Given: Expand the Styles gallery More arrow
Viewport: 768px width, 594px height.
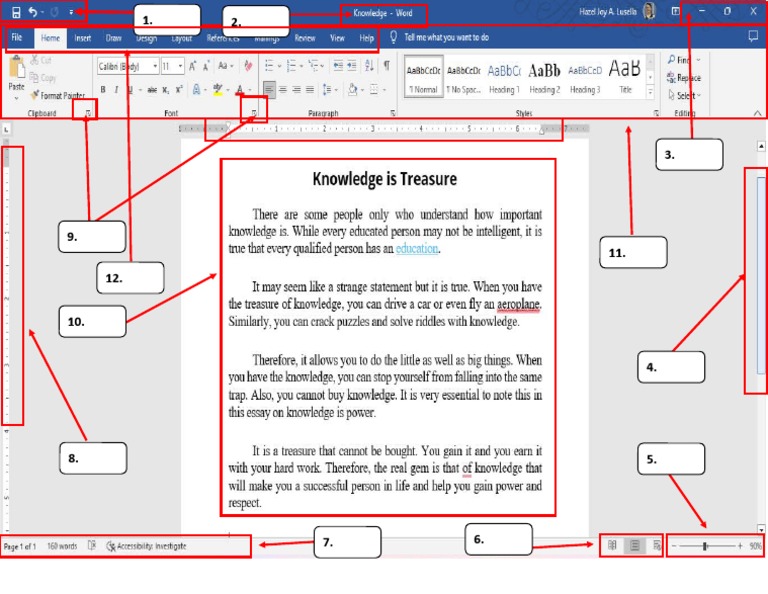Looking at the screenshot, I should [x=650, y=92].
